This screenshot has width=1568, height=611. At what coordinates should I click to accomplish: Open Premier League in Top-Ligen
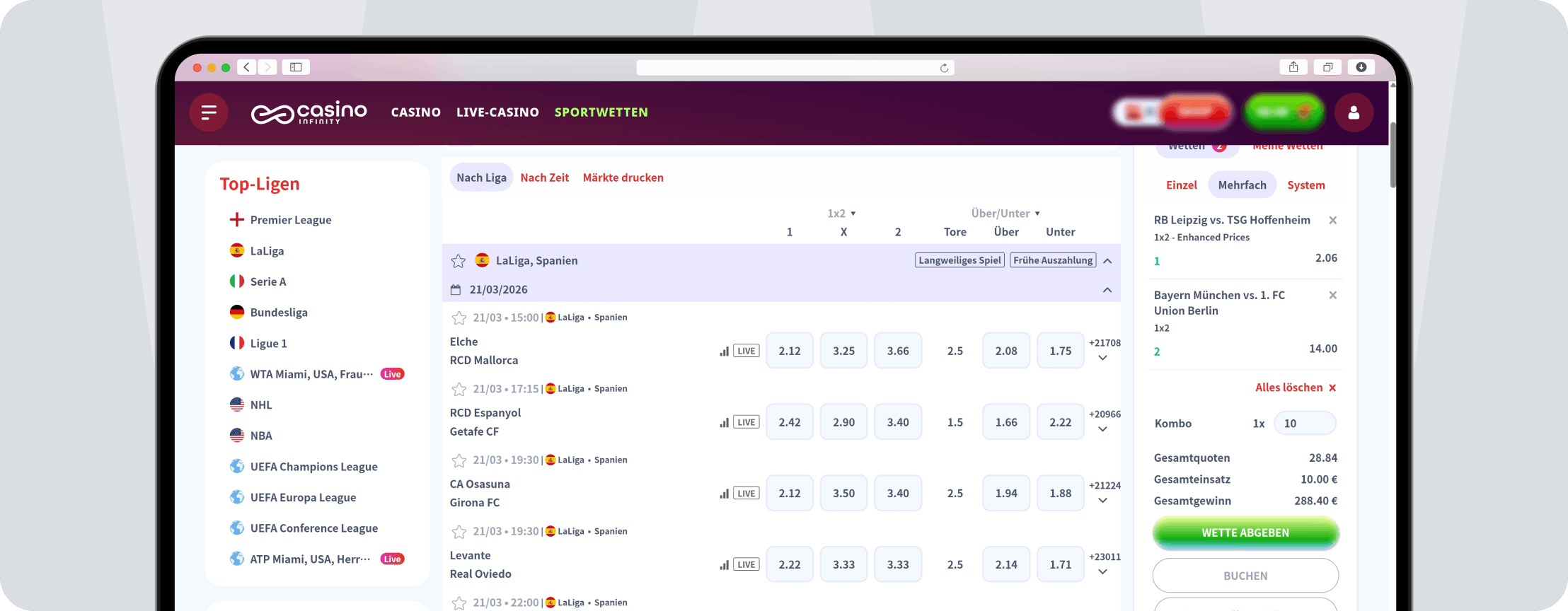point(291,220)
